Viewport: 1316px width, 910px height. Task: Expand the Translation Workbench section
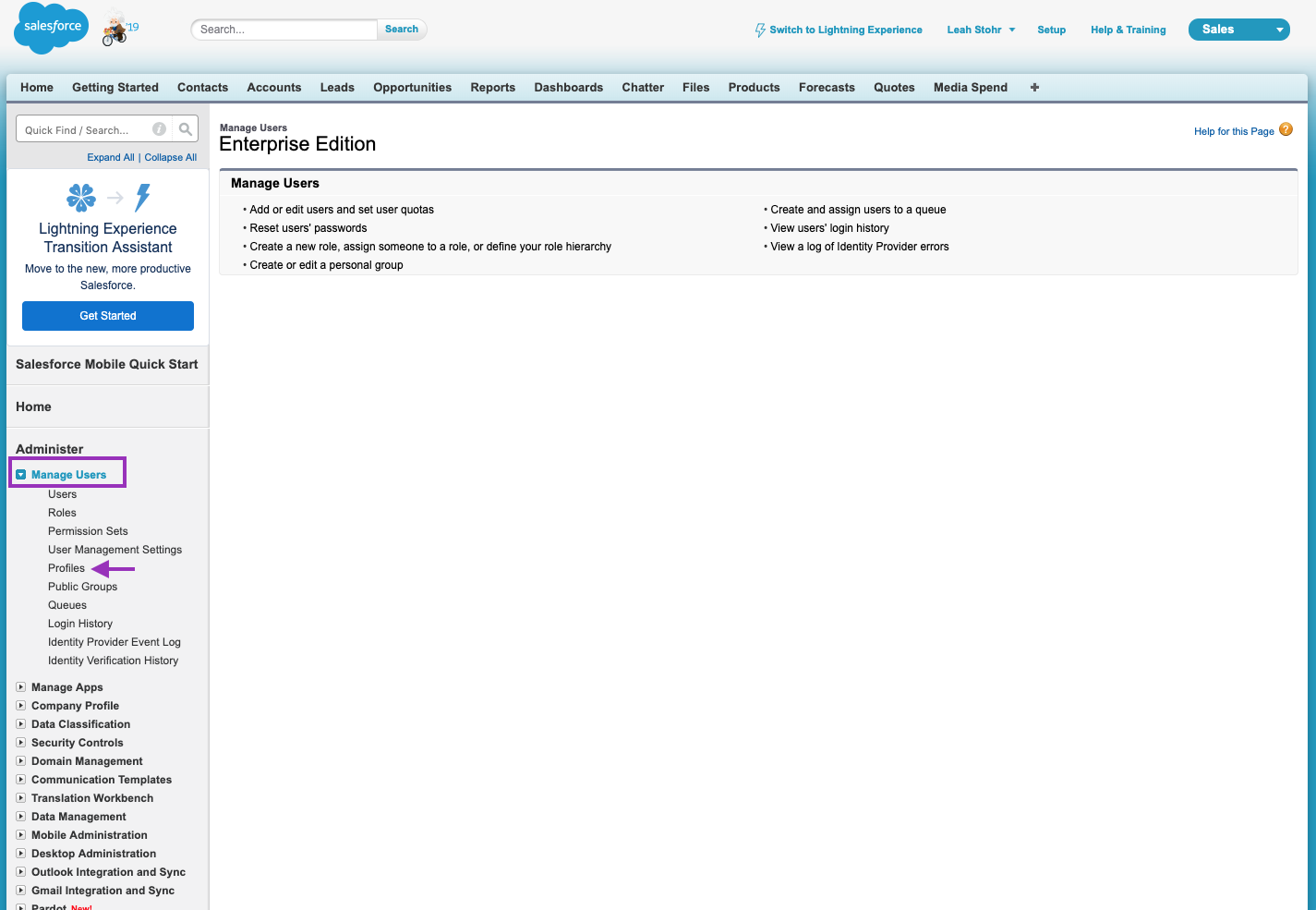coord(21,798)
